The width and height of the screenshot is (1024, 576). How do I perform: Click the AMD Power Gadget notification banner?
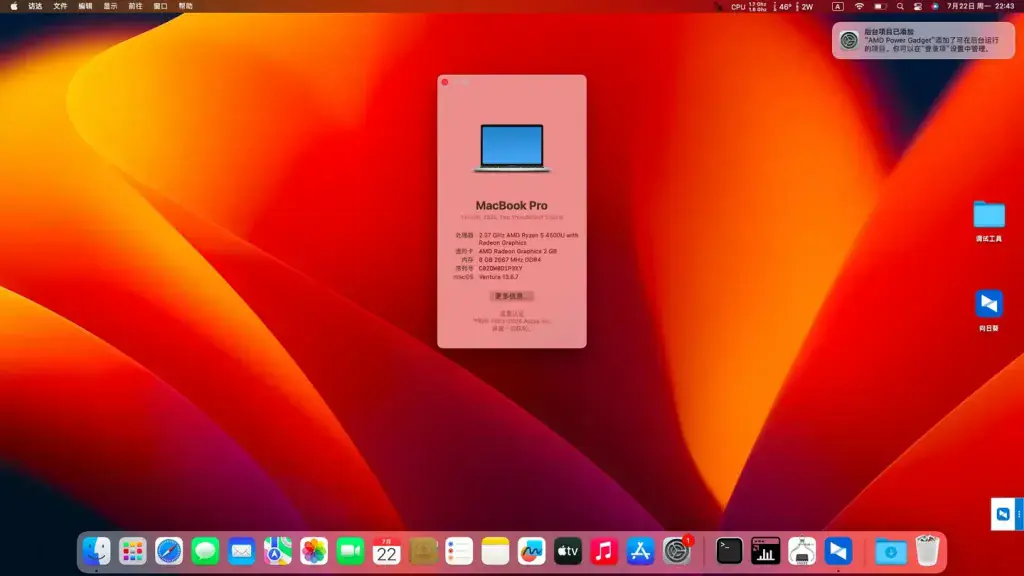(923, 40)
